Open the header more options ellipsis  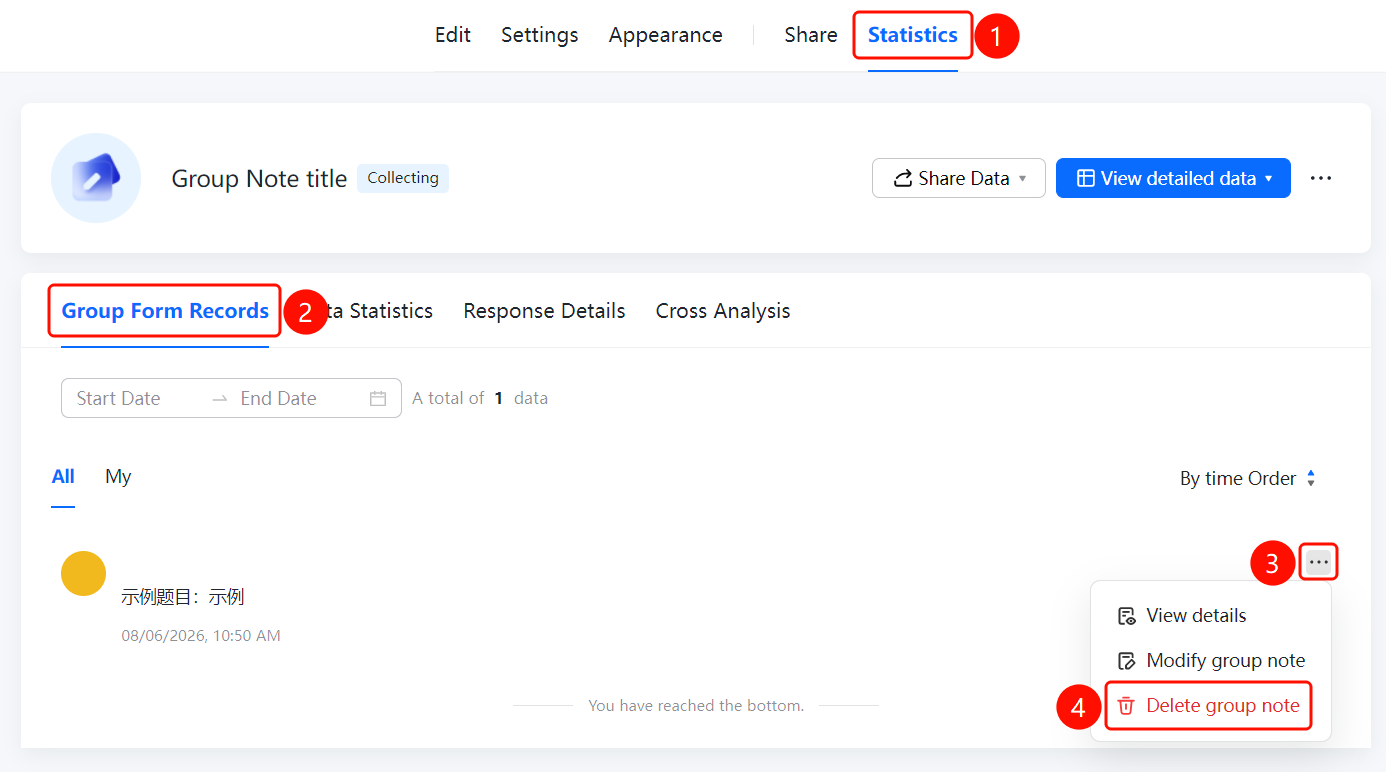point(1321,178)
